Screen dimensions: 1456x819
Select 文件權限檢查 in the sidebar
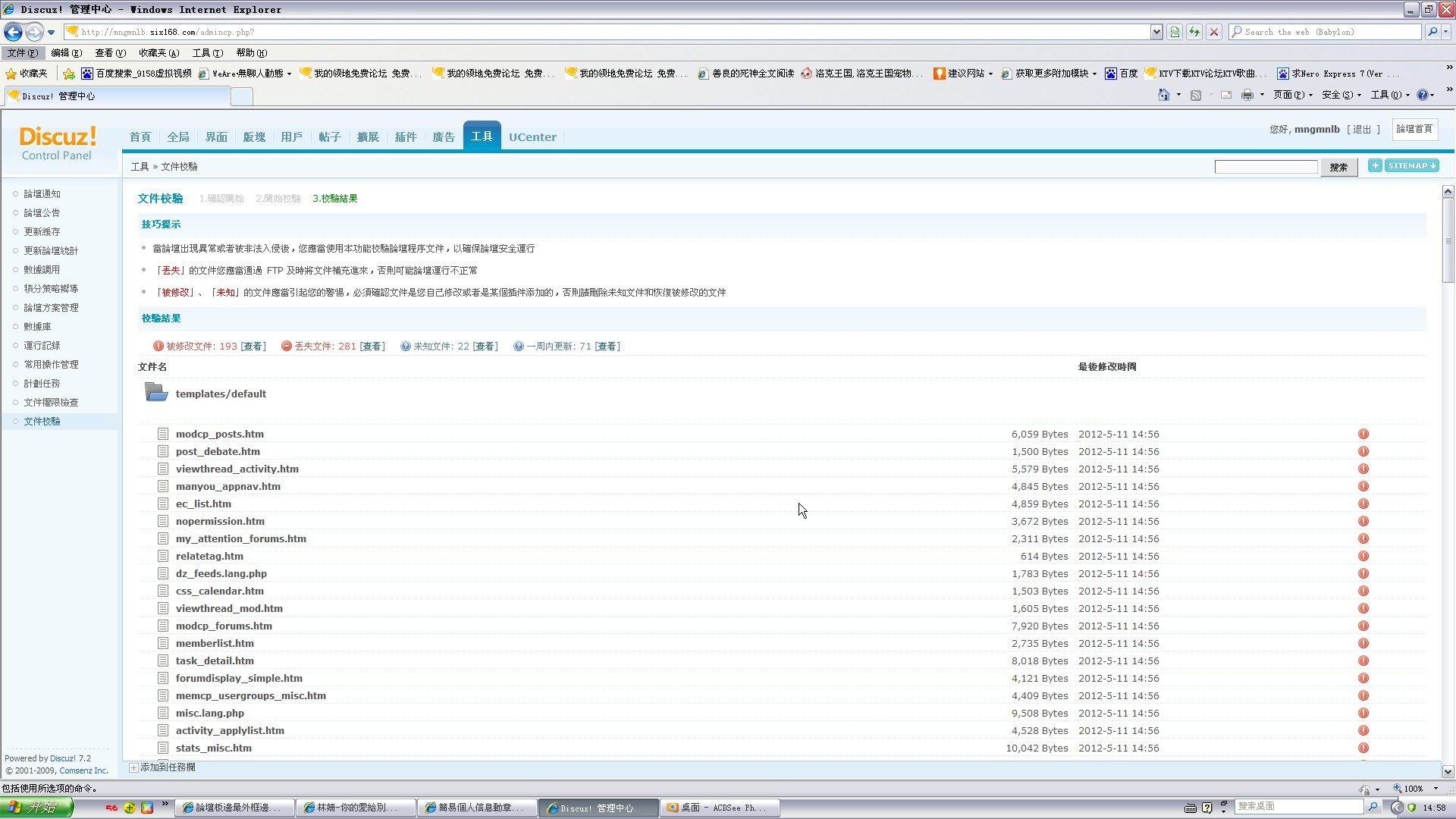tap(51, 402)
